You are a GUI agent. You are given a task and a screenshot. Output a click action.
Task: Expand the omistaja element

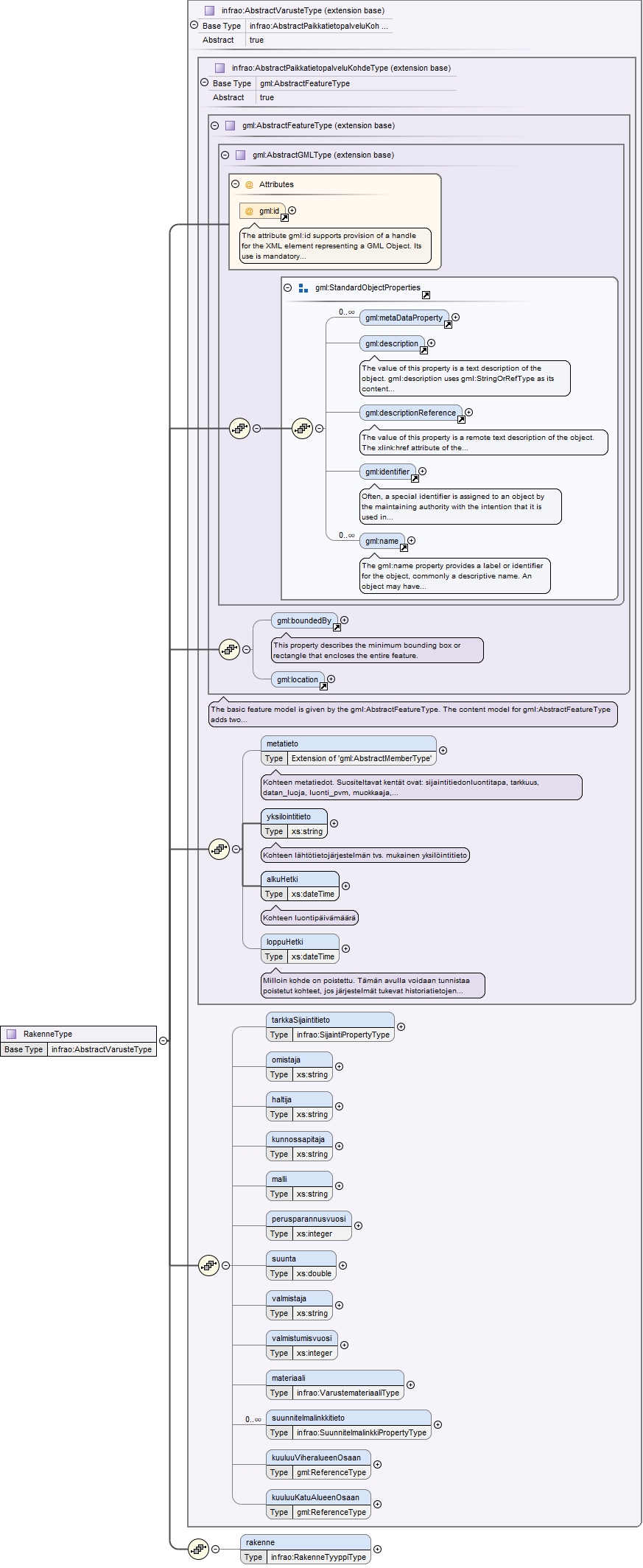pyautogui.click(x=340, y=1066)
